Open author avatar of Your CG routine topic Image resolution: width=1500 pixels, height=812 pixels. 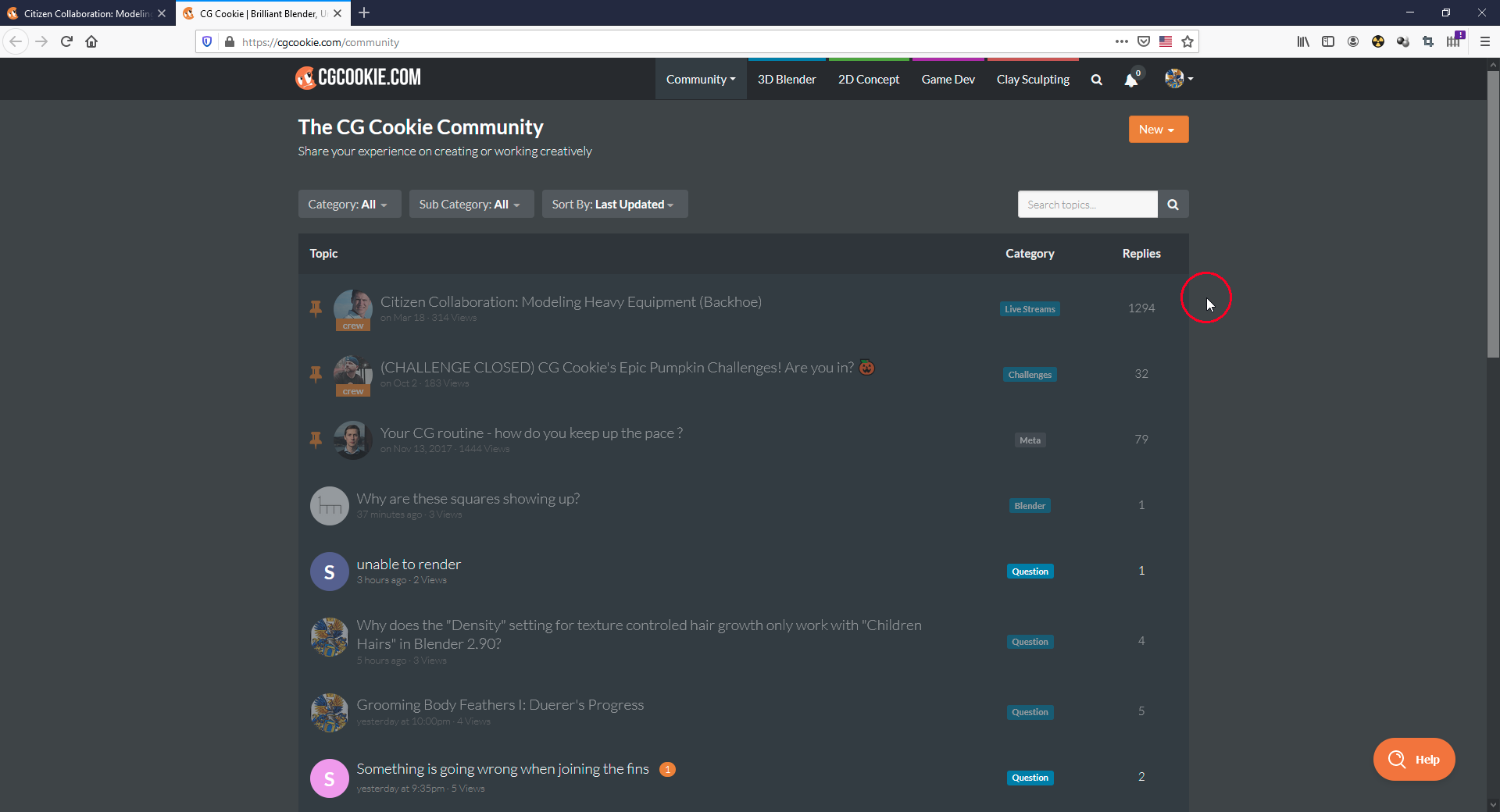[353, 440]
